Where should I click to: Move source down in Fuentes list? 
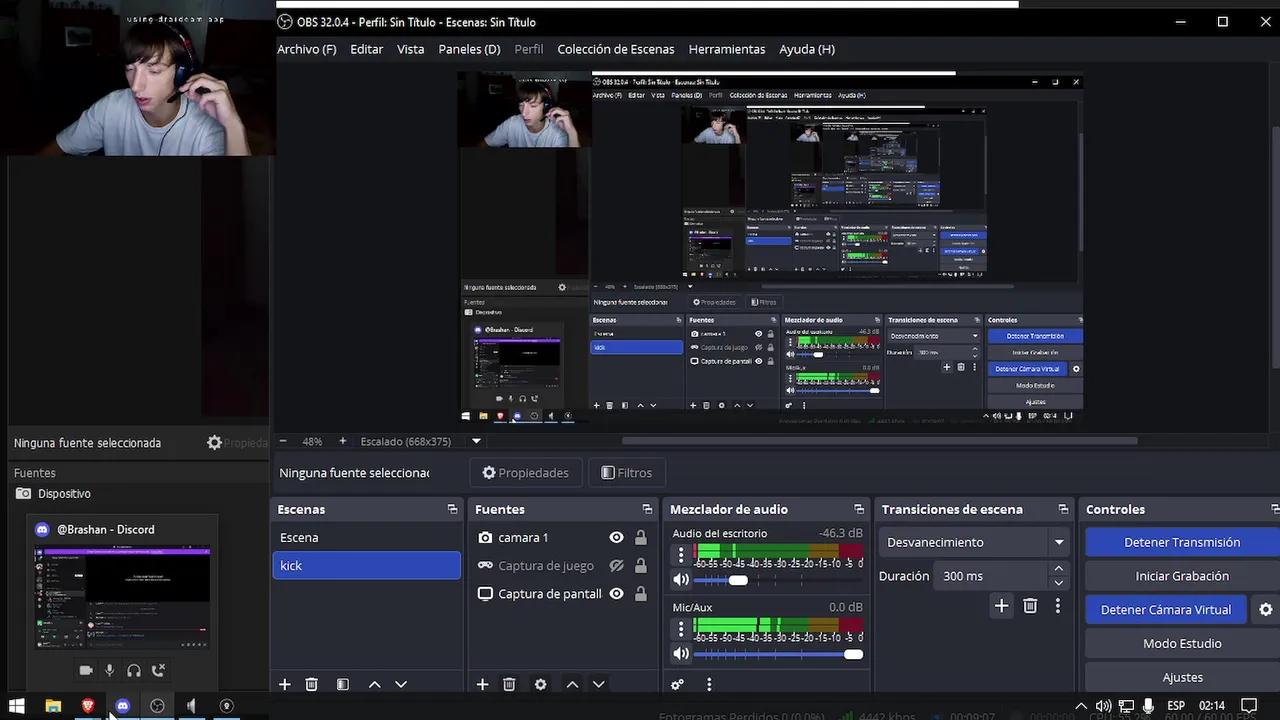[599, 684]
